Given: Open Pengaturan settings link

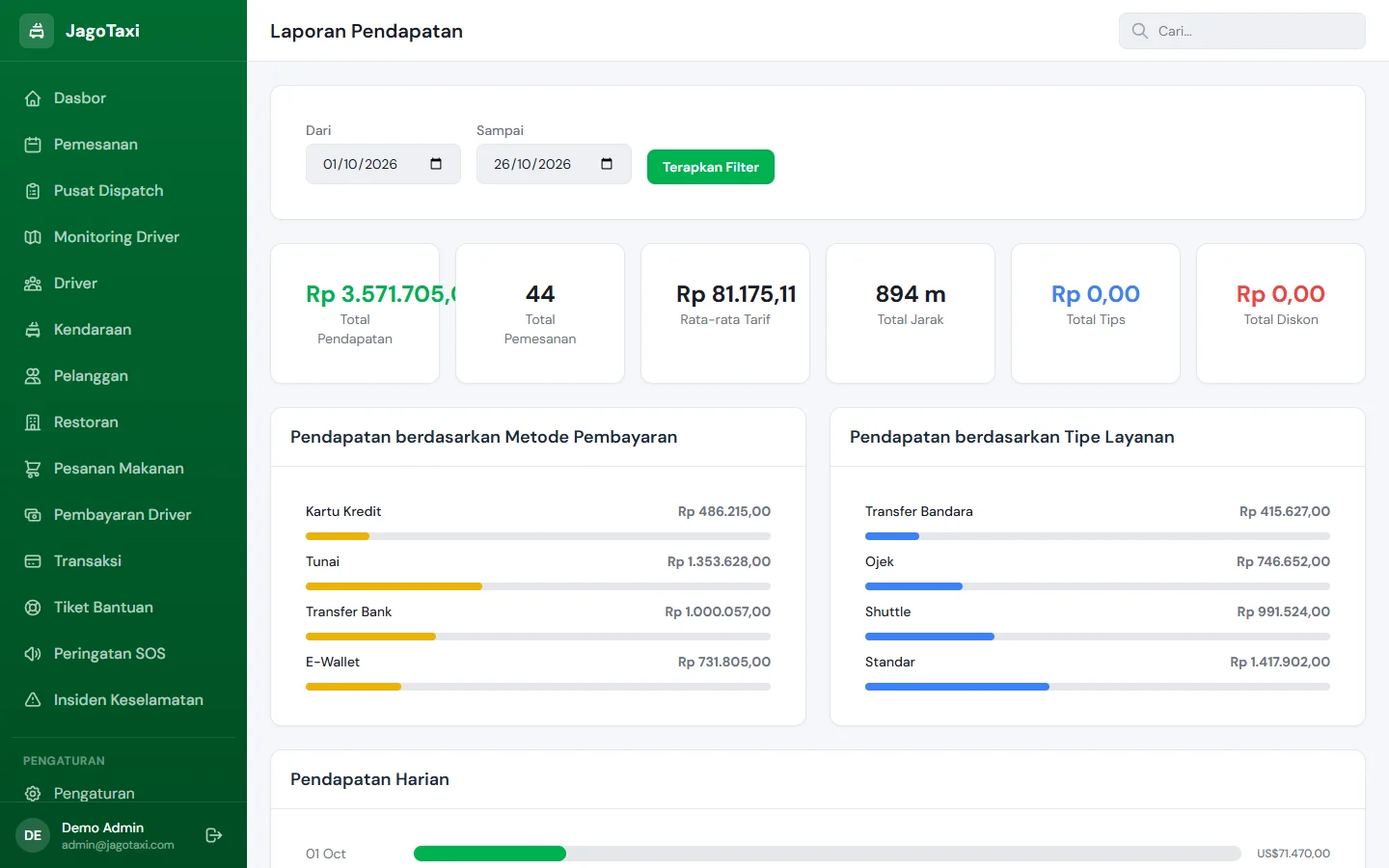Looking at the screenshot, I should [123, 794].
